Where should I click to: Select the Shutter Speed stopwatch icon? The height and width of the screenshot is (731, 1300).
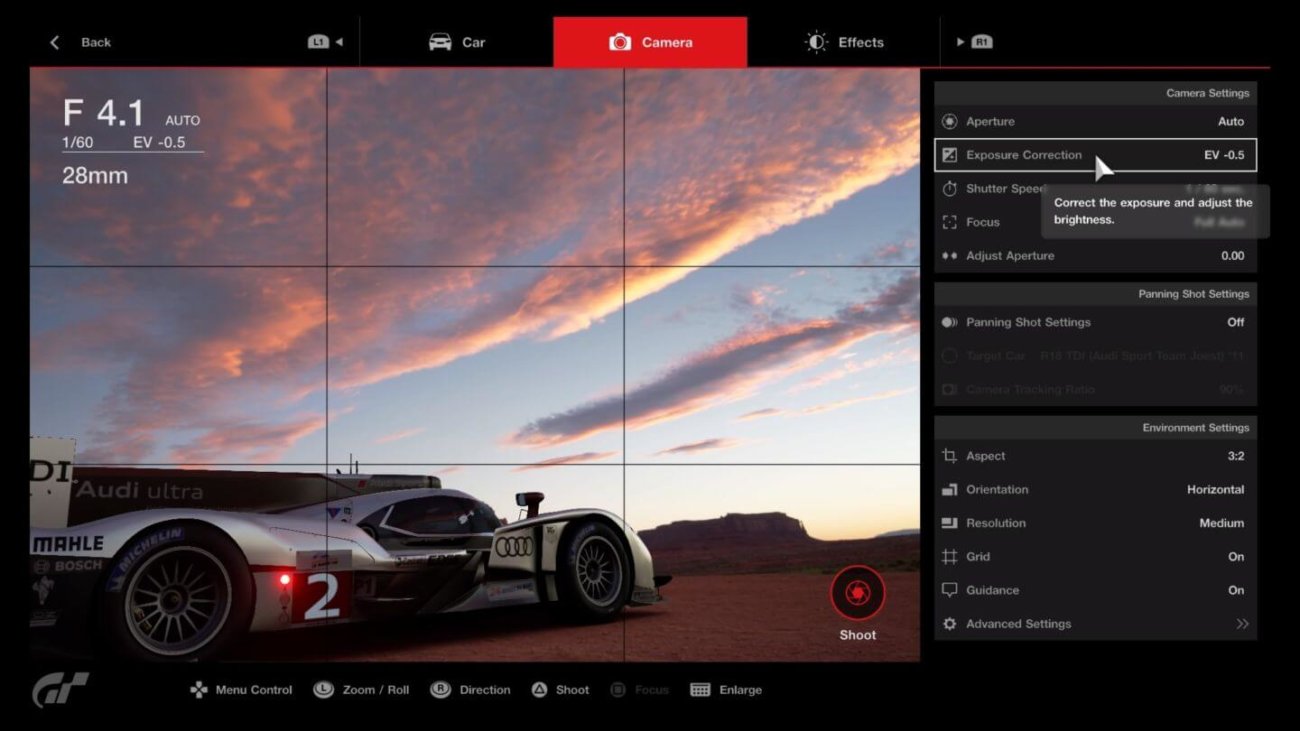click(948, 188)
